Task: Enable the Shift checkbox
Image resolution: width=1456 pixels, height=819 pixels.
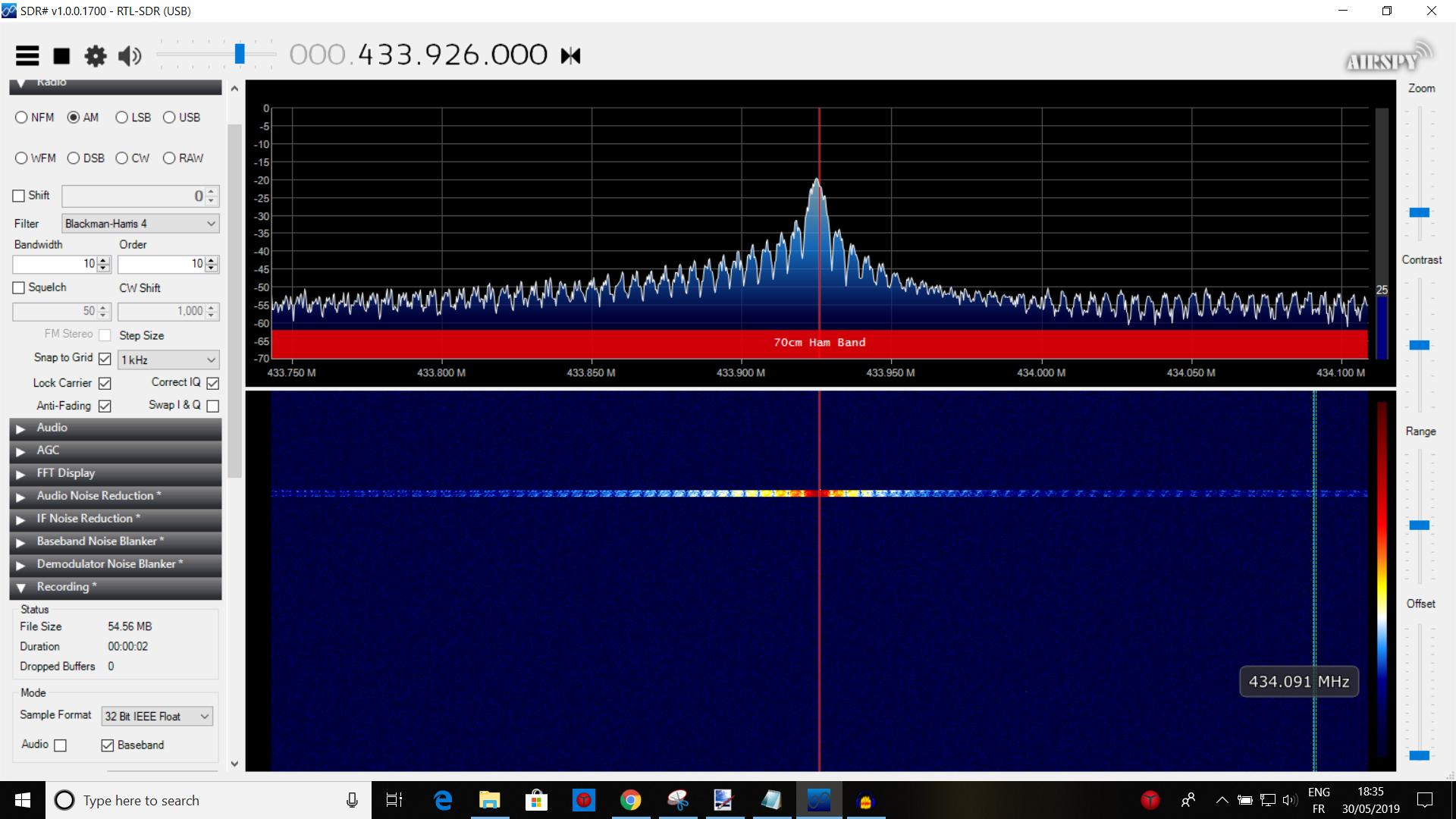Action: point(19,196)
